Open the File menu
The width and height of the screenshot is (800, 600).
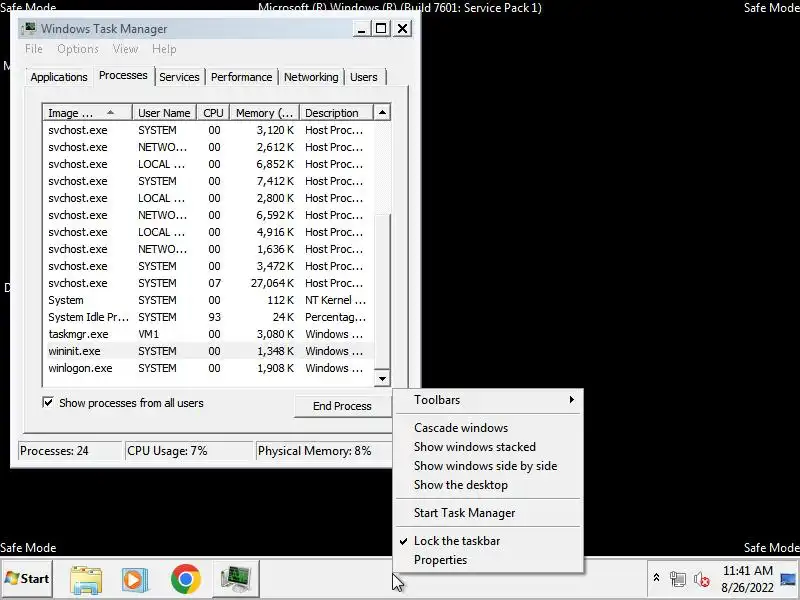pyautogui.click(x=34, y=49)
